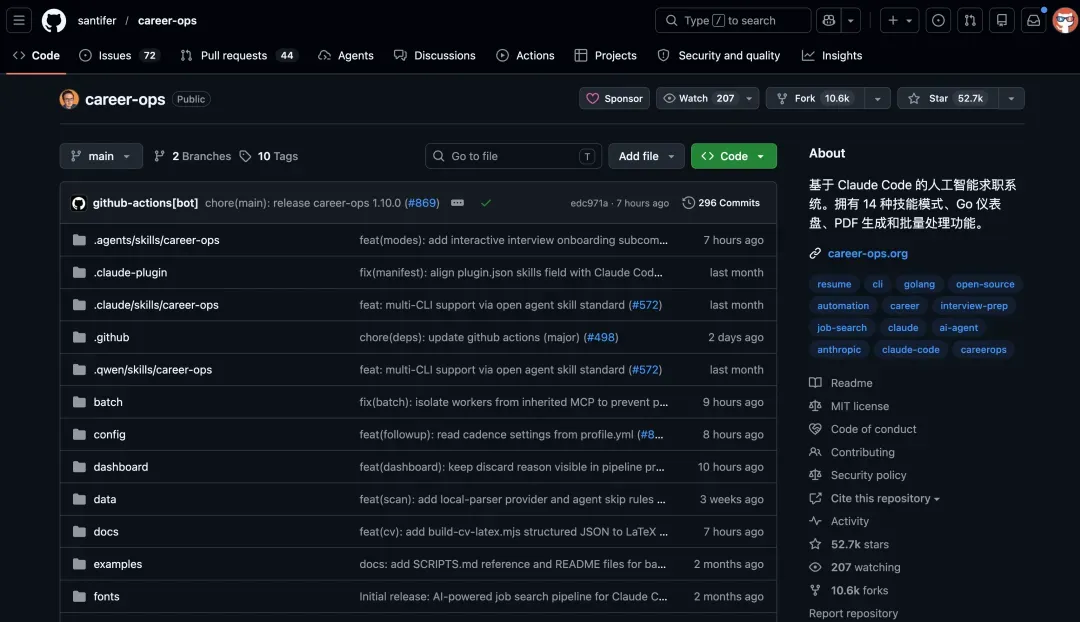Viewport: 1080px width, 622px height.
Task: Select the golang topic tag
Action: [919, 284]
